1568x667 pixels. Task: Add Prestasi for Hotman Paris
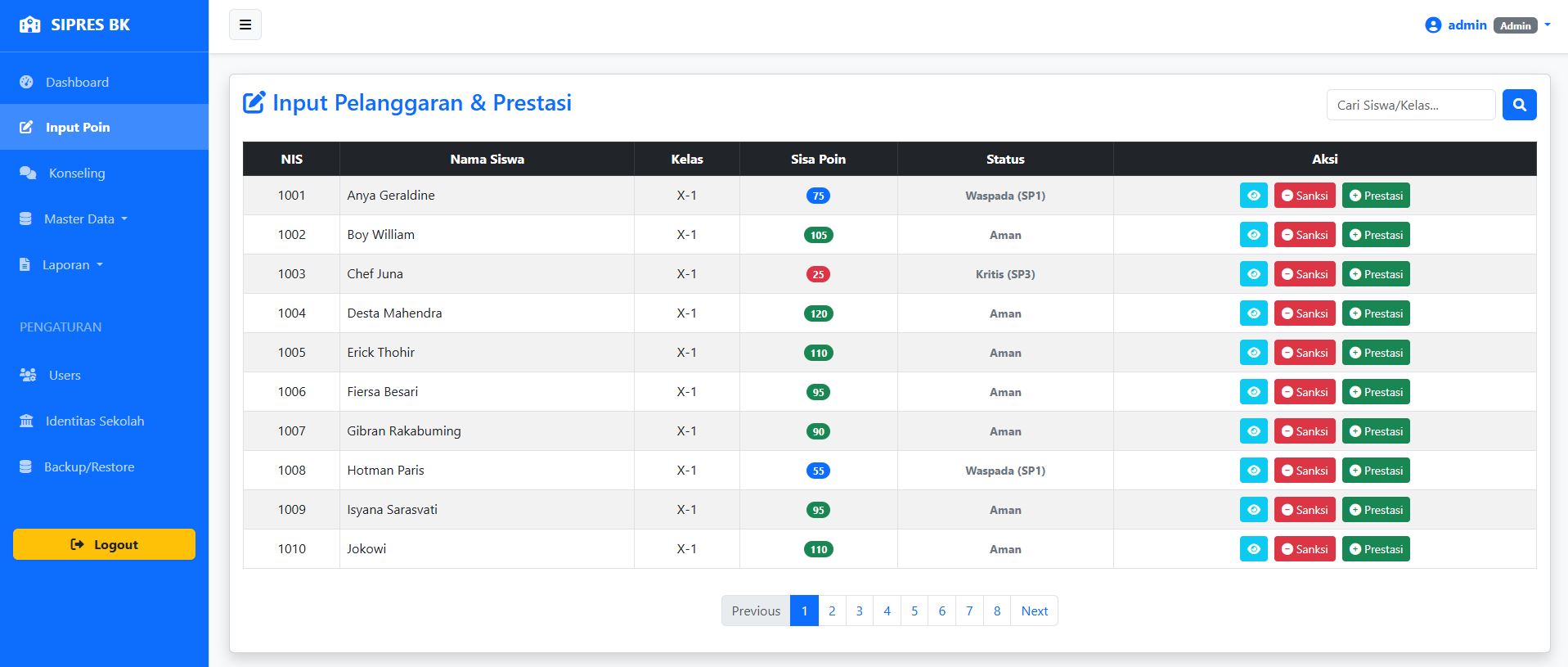[x=1375, y=471]
